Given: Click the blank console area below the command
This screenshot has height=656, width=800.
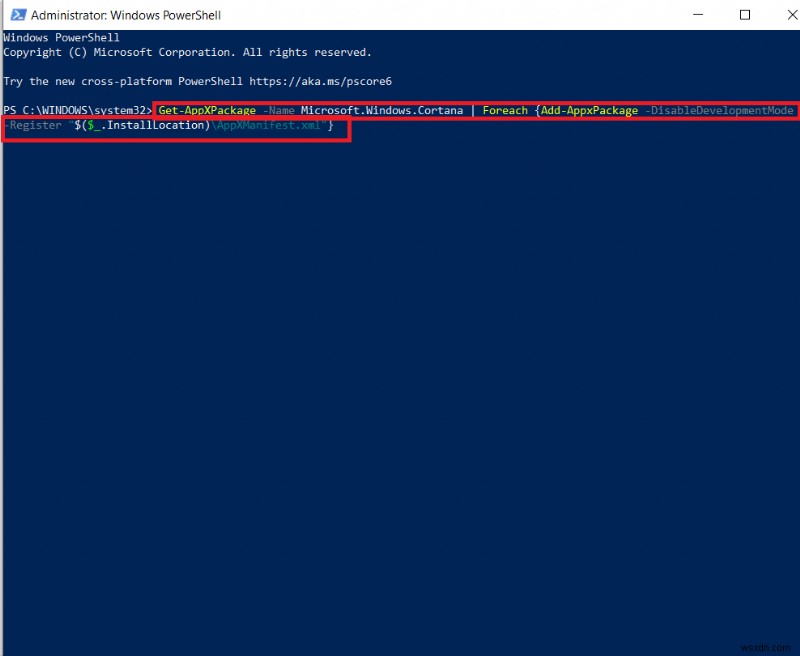Looking at the screenshot, I should point(400,350).
